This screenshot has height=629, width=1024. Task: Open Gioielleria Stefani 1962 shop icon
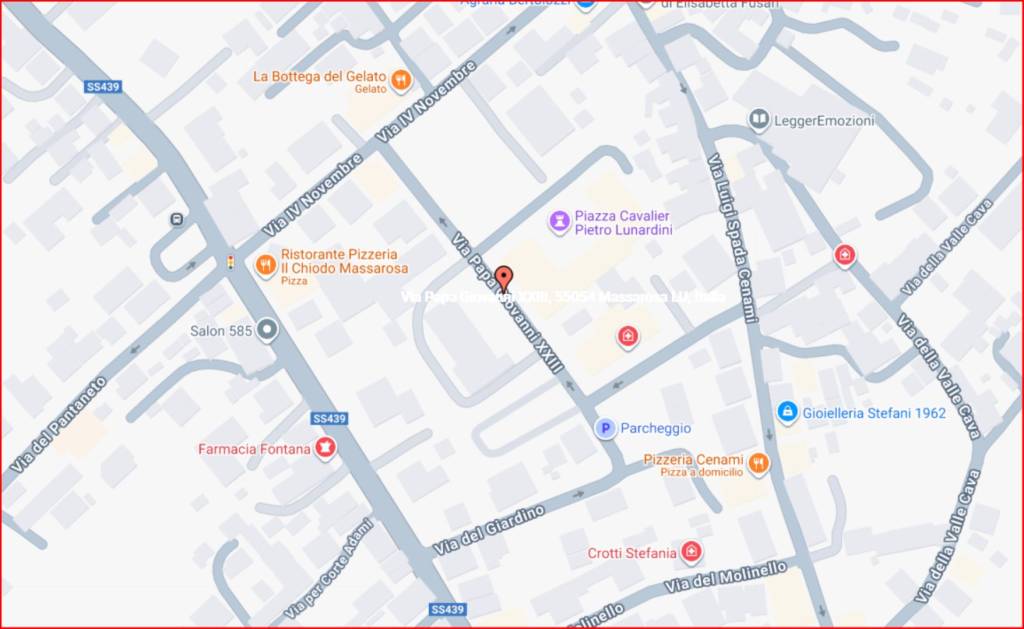[788, 412]
